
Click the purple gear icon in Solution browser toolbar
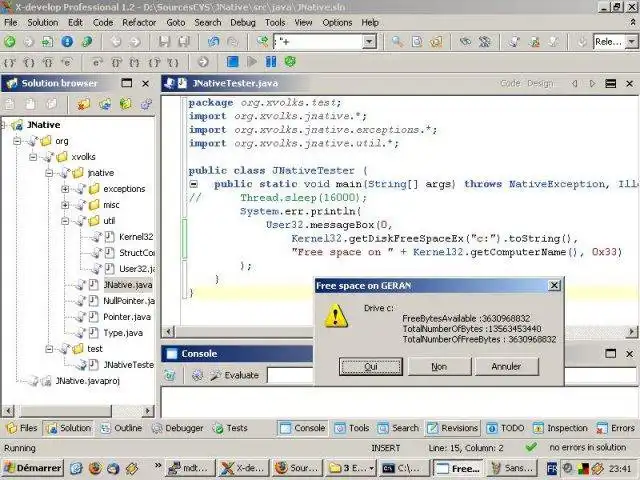(146, 104)
